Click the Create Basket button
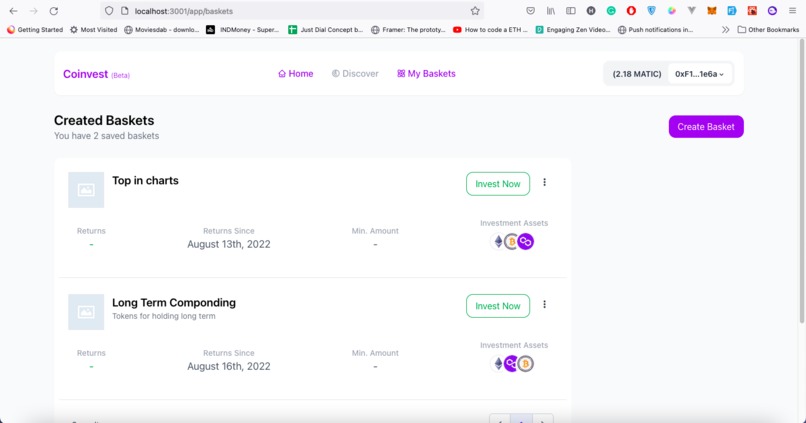 [x=706, y=126]
